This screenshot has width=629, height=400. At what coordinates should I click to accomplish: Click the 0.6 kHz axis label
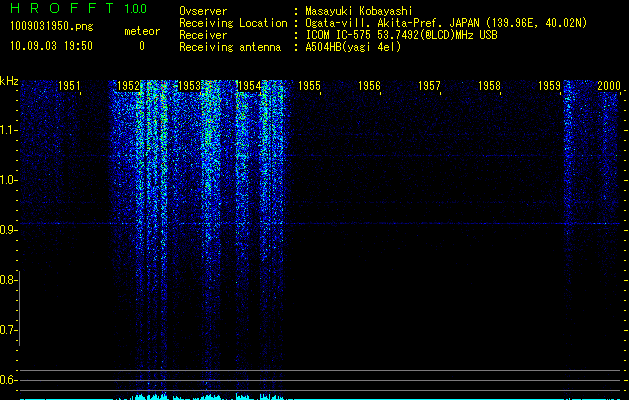coord(8,380)
